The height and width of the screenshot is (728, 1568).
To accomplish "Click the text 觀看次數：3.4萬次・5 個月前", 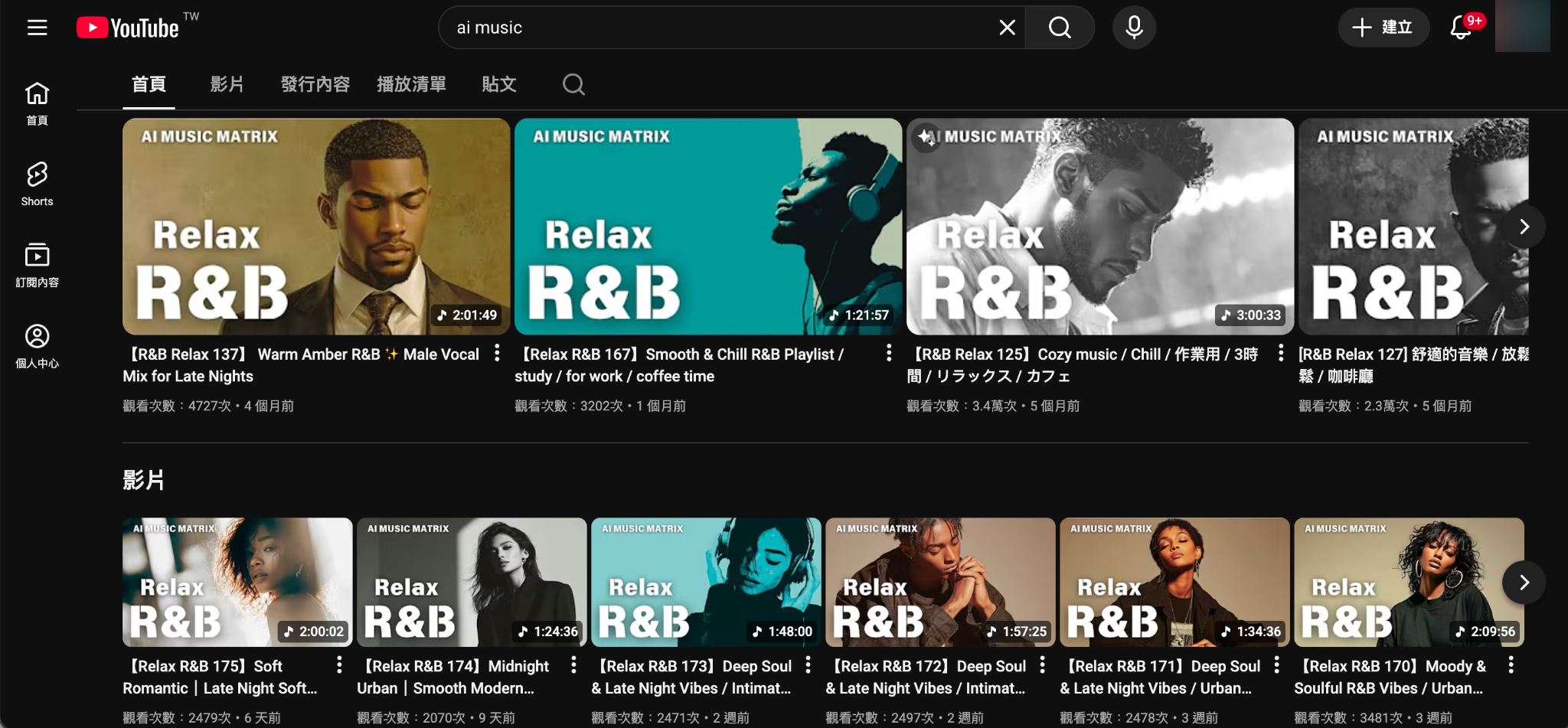I will pos(993,406).
